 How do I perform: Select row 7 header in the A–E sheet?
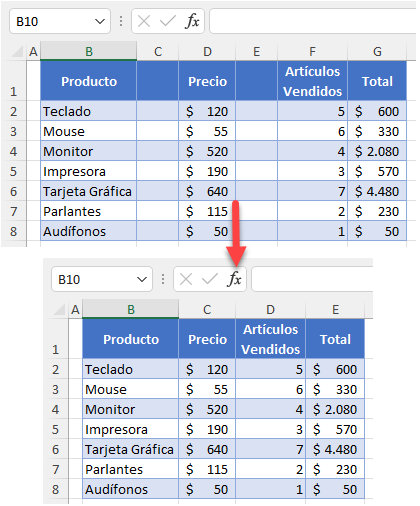(55, 469)
